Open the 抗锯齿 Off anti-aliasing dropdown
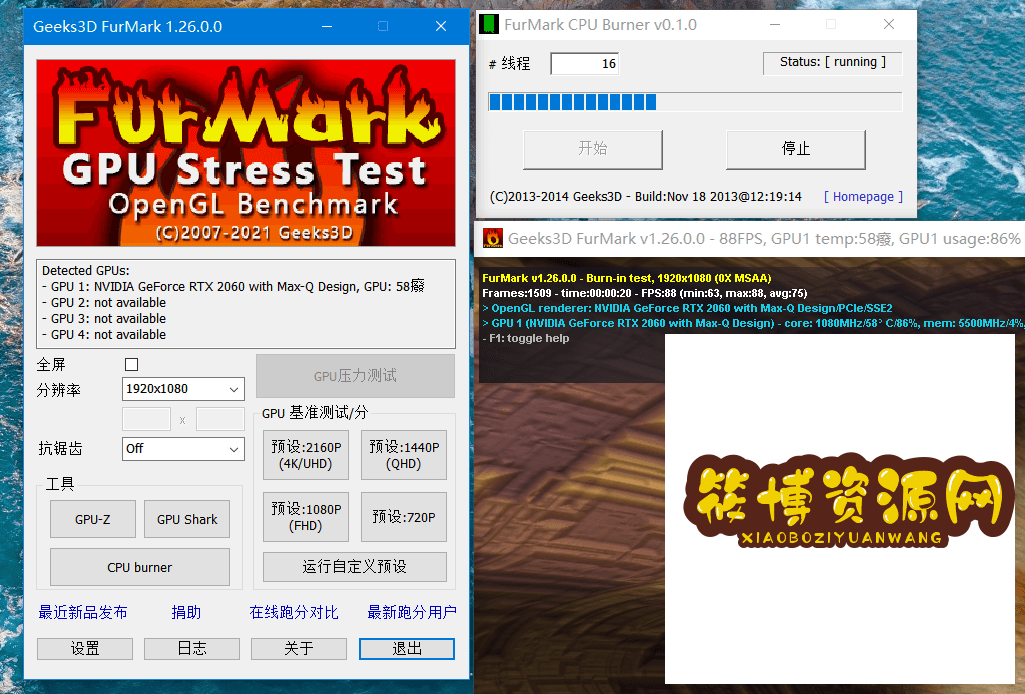This screenshot has width=1025, height=694. pyautogui.click(x=183, y=449)
